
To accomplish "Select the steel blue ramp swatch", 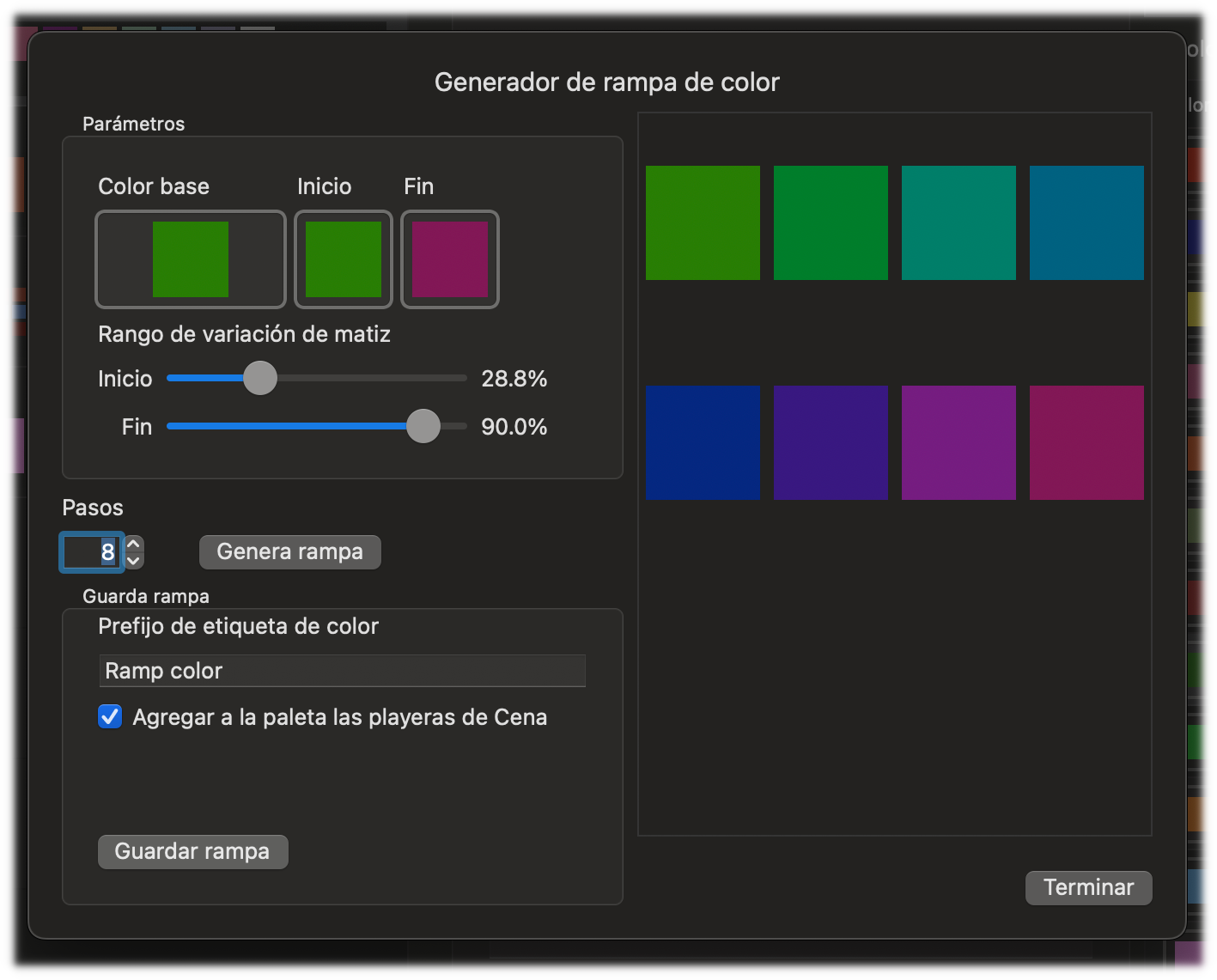I will (x=1086, y=222).
